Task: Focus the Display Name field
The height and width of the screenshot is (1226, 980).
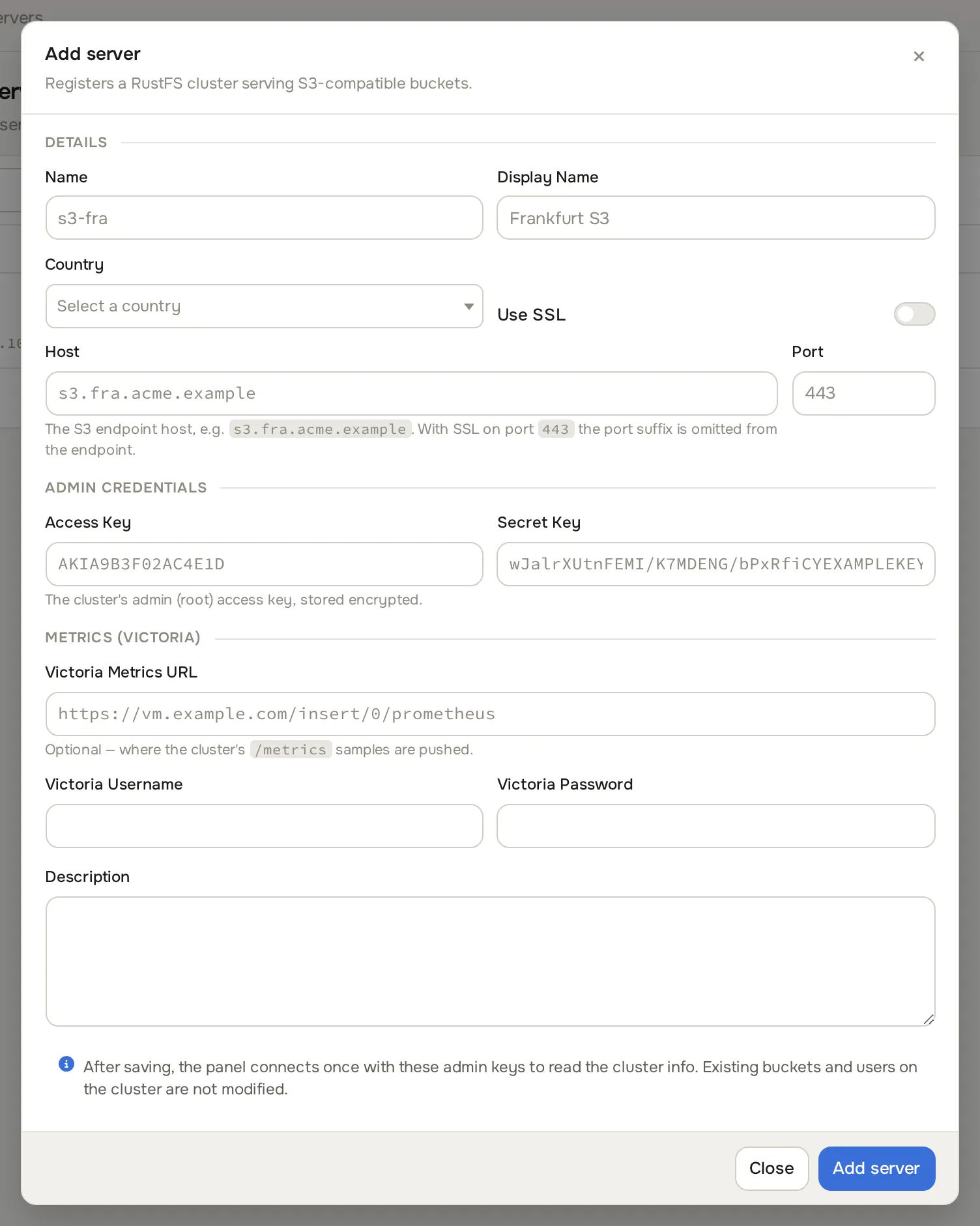Action: (x=716, y=218)
